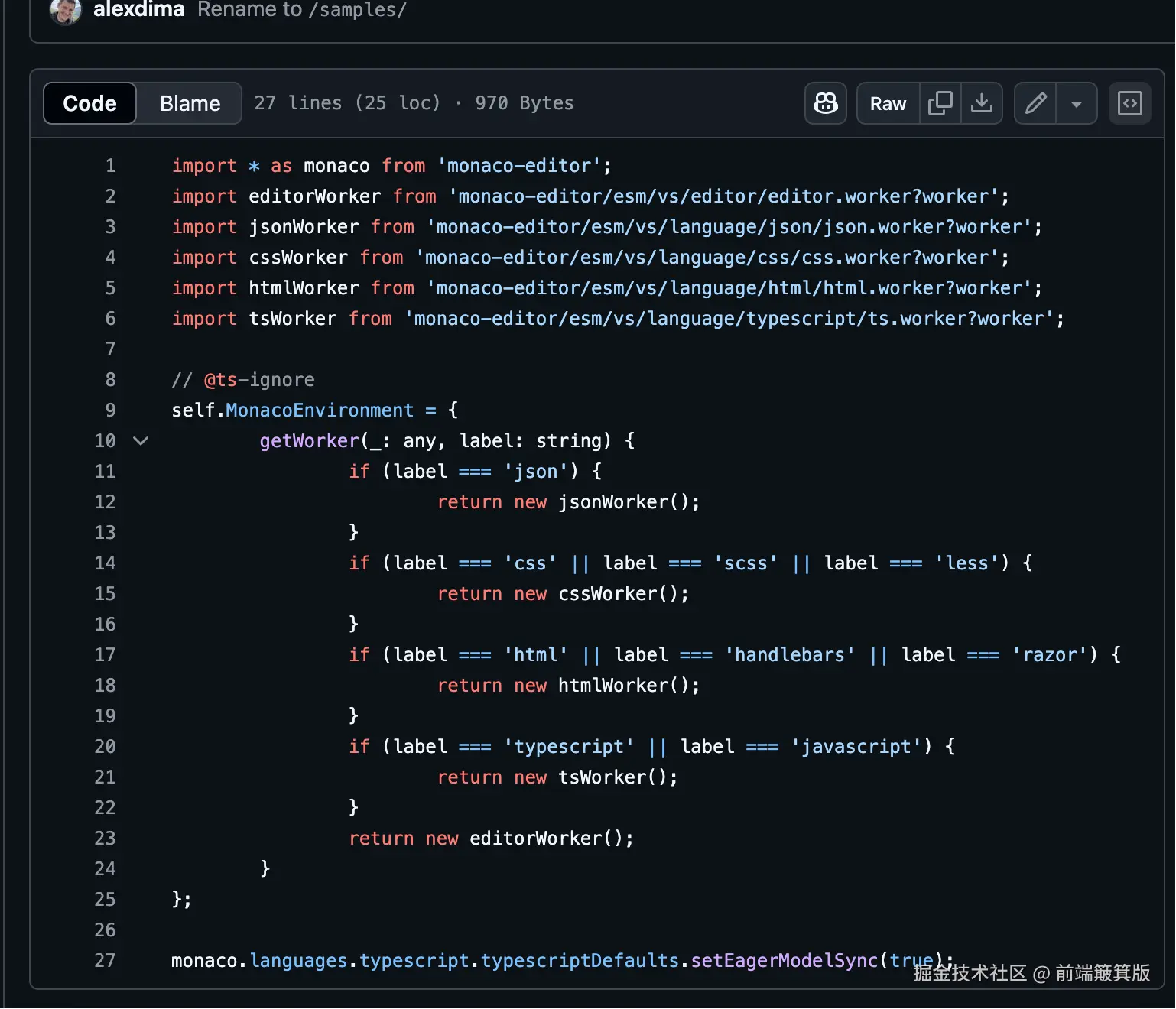Screen dimensions: 1176x1009
Task: Click cssWorker identifier in line 4
Action: coord(298,258)
